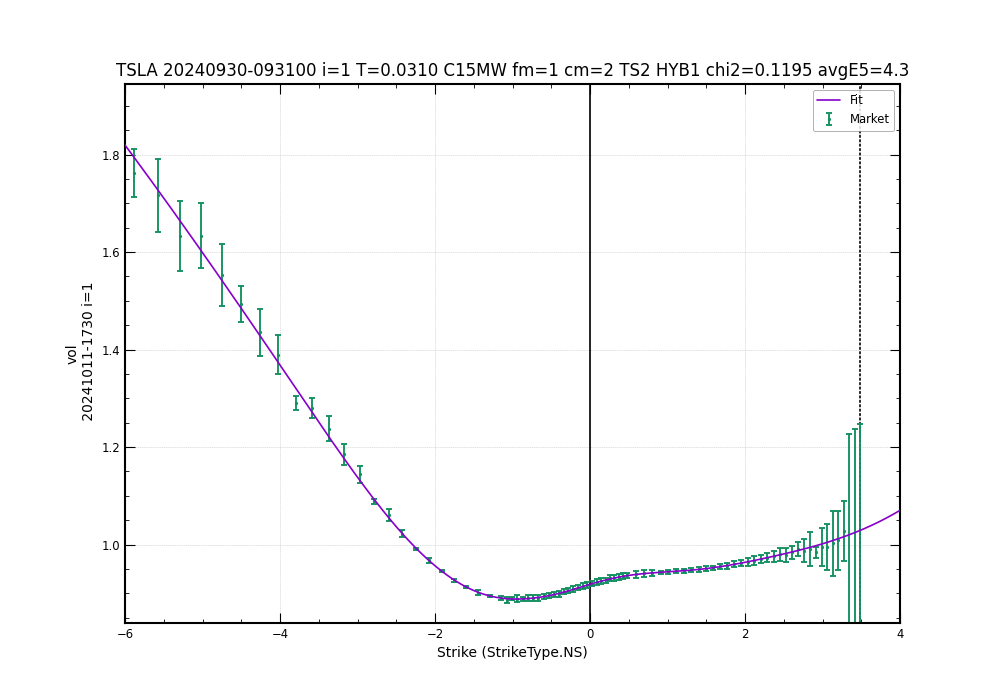Click the green Market error bar legend marker
Screen dimensions: 1000x700
tap(829, 119)
